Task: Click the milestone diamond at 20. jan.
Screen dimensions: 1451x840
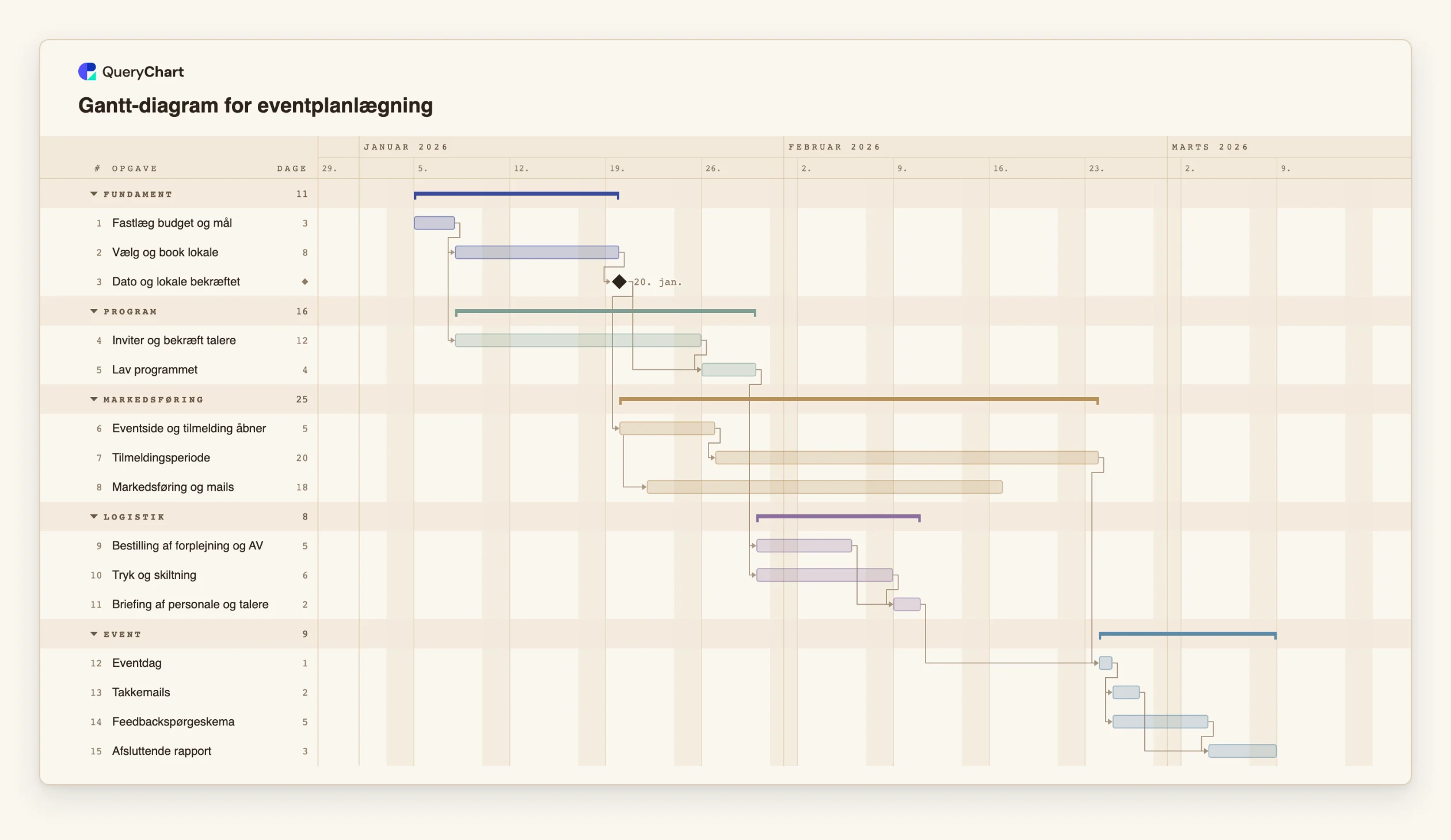Action: coord(619,281)
